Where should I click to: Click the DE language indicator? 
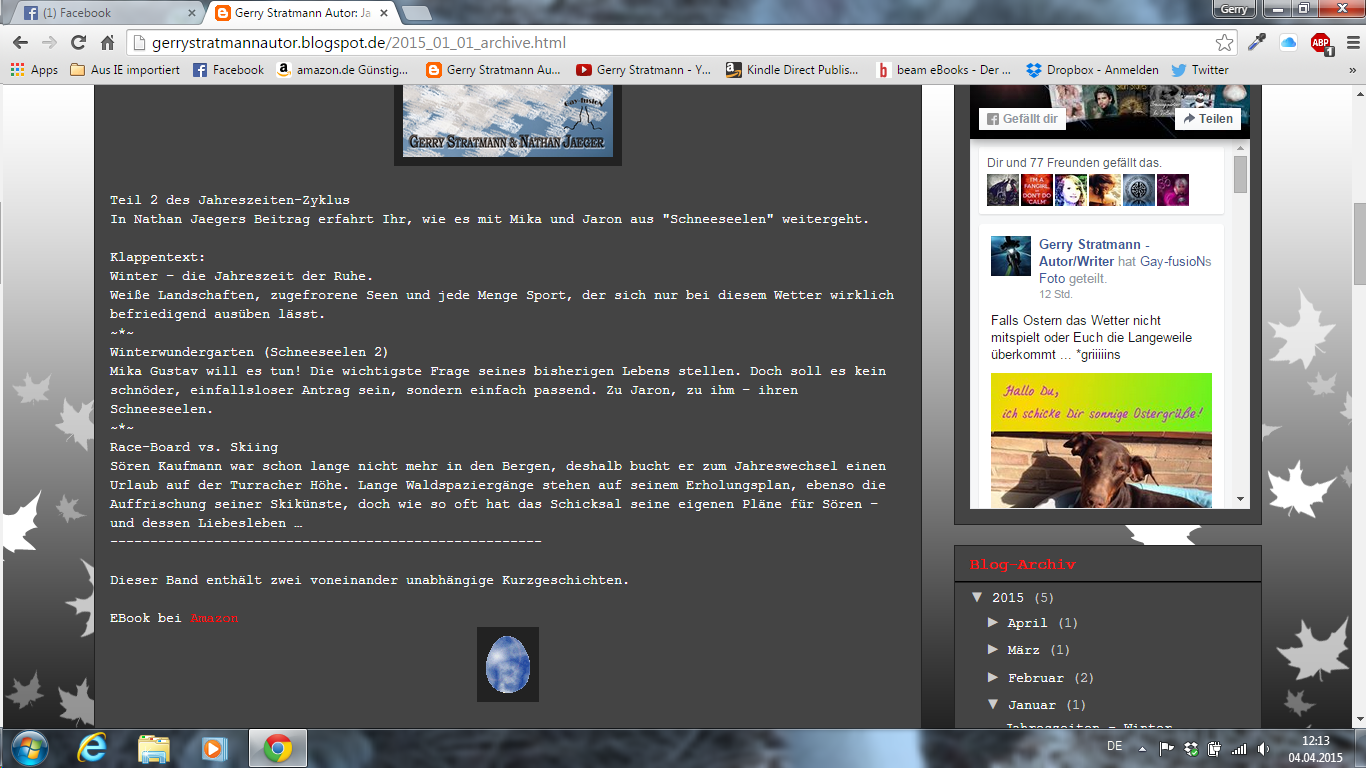point(1114,746)
